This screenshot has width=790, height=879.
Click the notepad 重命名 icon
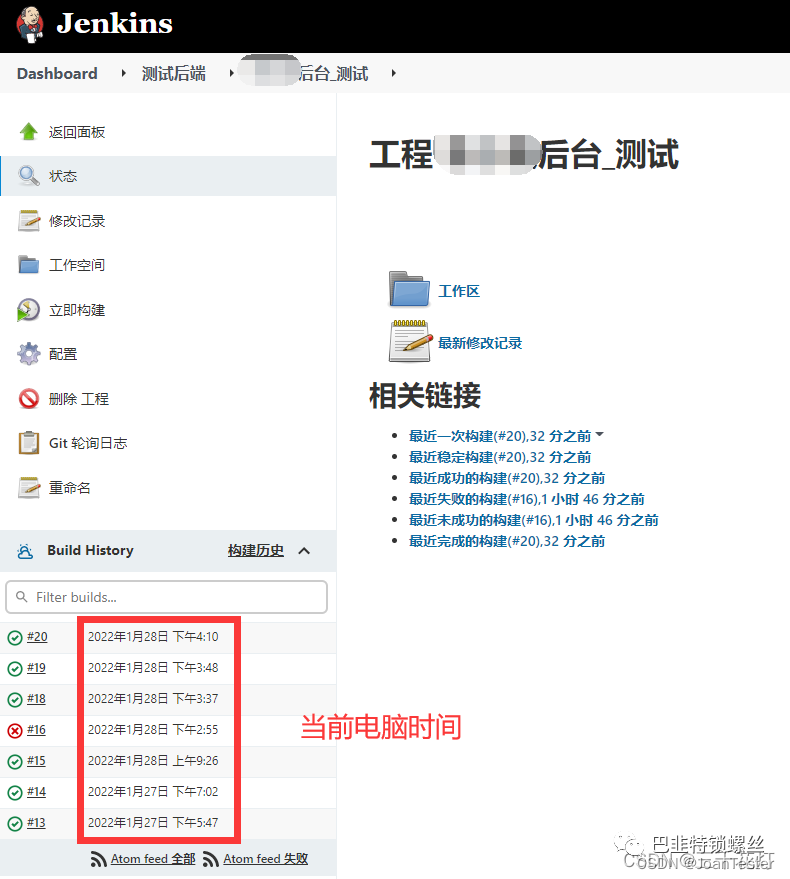coord(29,488)
